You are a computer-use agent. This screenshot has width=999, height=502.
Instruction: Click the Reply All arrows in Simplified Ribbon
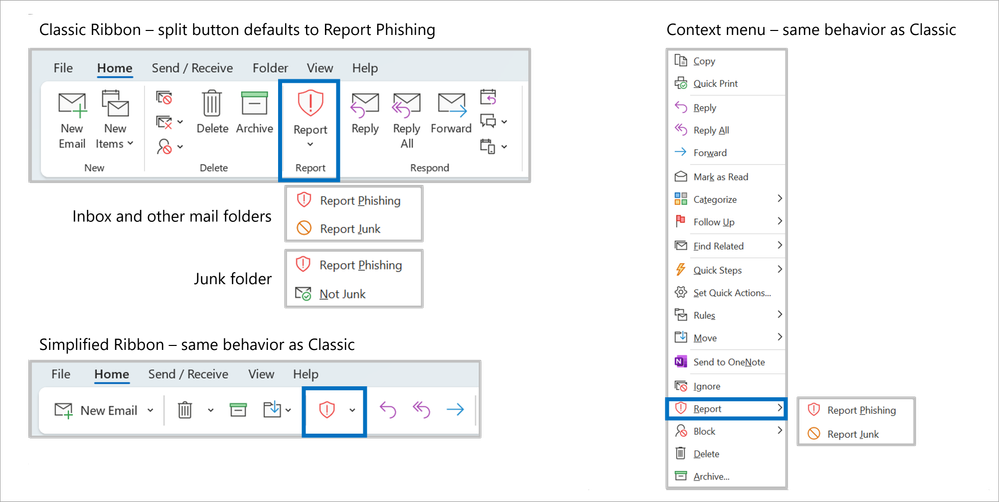(421, 410)
